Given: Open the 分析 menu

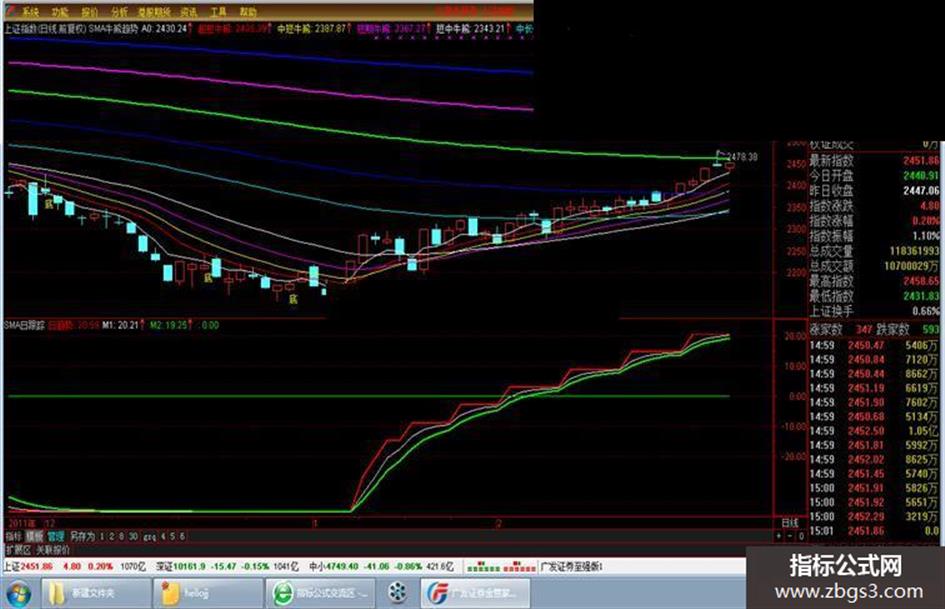Looking at the screenshot, I should pos(119,11).
